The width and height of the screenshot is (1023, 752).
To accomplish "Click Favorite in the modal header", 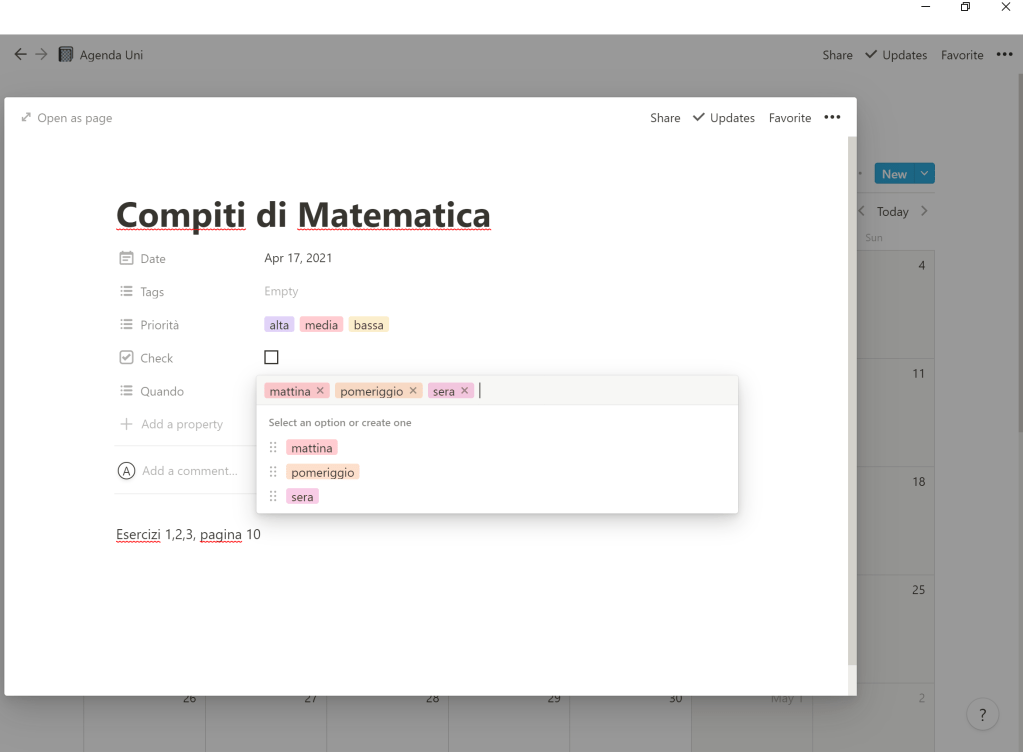I will pyautogui.click(x=789, y=118).
